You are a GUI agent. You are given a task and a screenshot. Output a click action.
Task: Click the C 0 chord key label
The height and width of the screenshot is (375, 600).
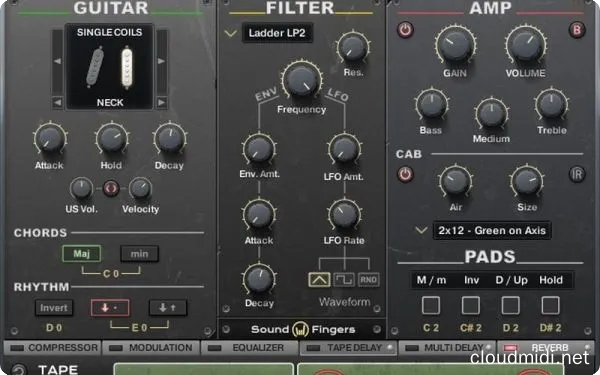tap(111, 274)
